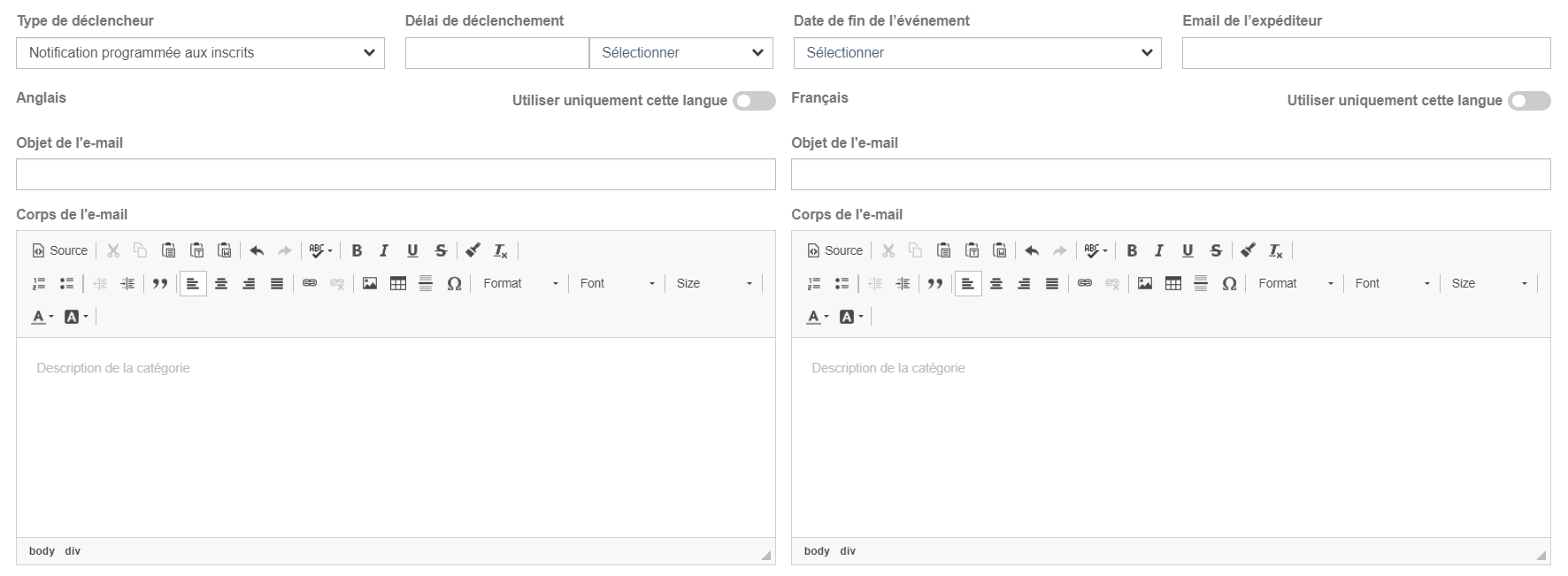
Task: Click Source button in French editor
Action: tap(835, 250)
